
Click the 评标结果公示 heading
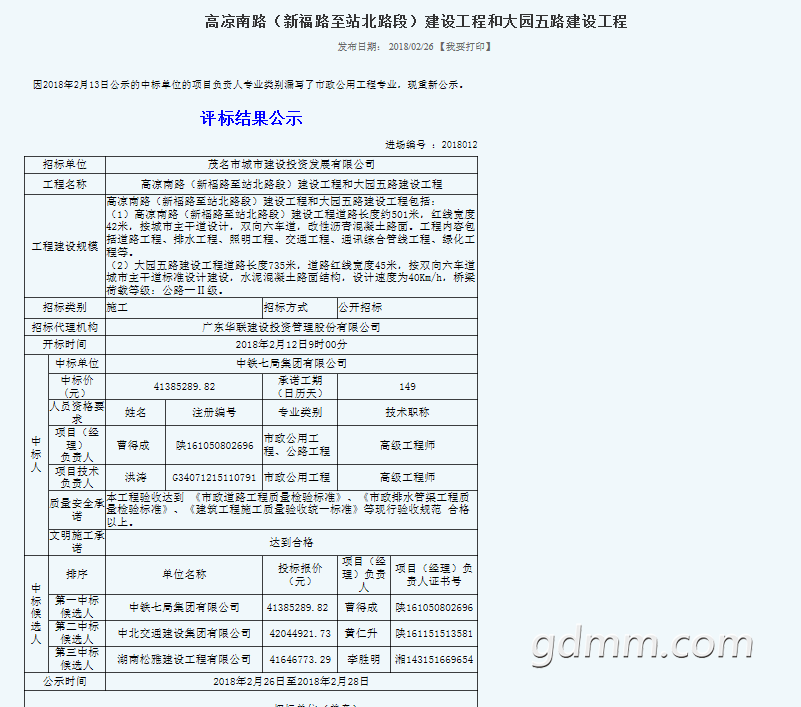tap(251, 119)
